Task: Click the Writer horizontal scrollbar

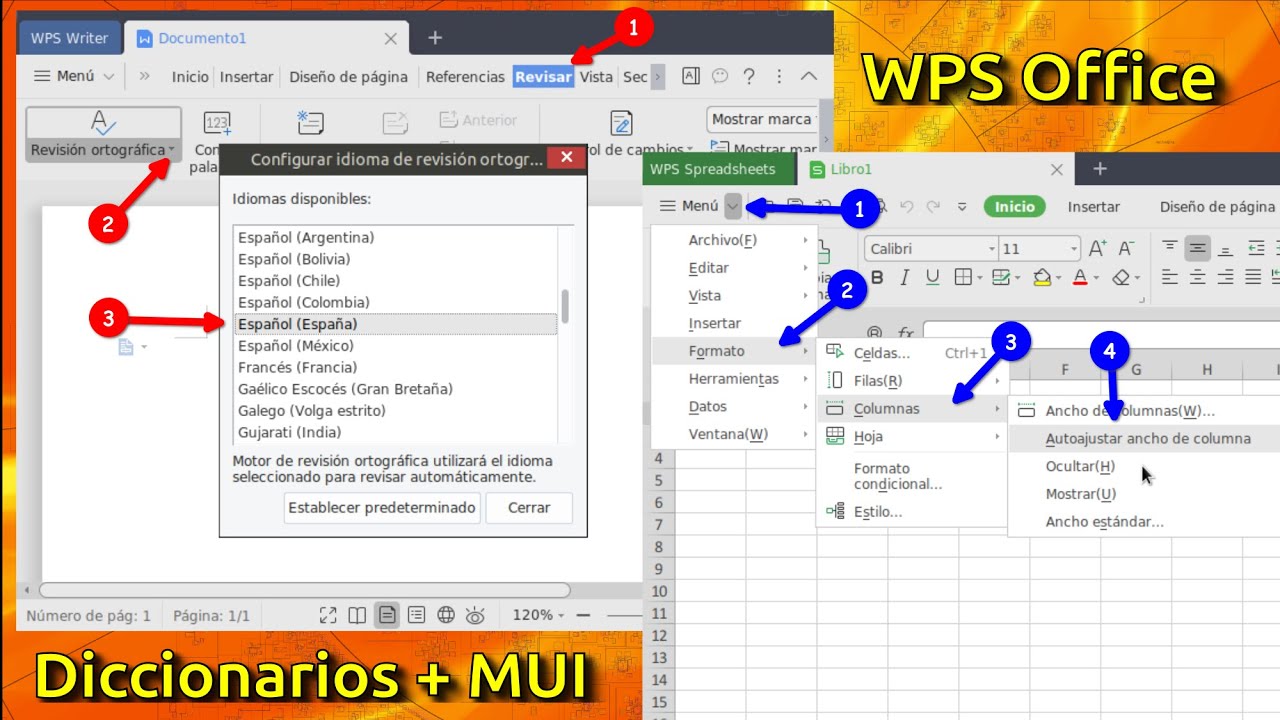Action: tap(303, 591)
